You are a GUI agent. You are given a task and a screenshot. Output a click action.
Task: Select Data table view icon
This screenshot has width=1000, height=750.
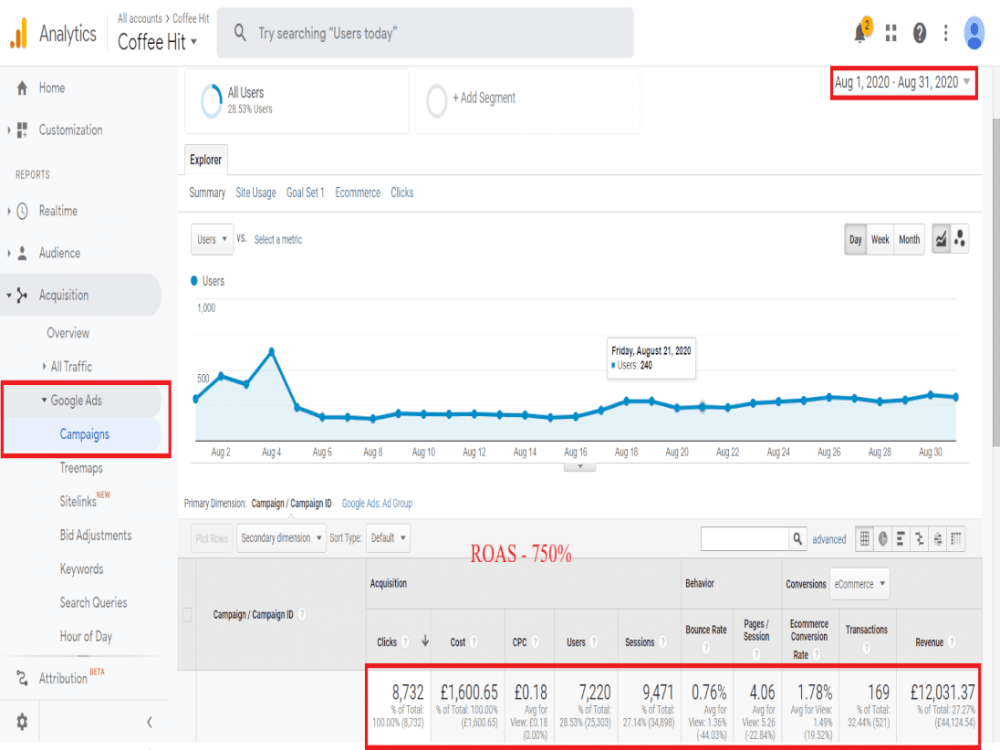point(864,539)
